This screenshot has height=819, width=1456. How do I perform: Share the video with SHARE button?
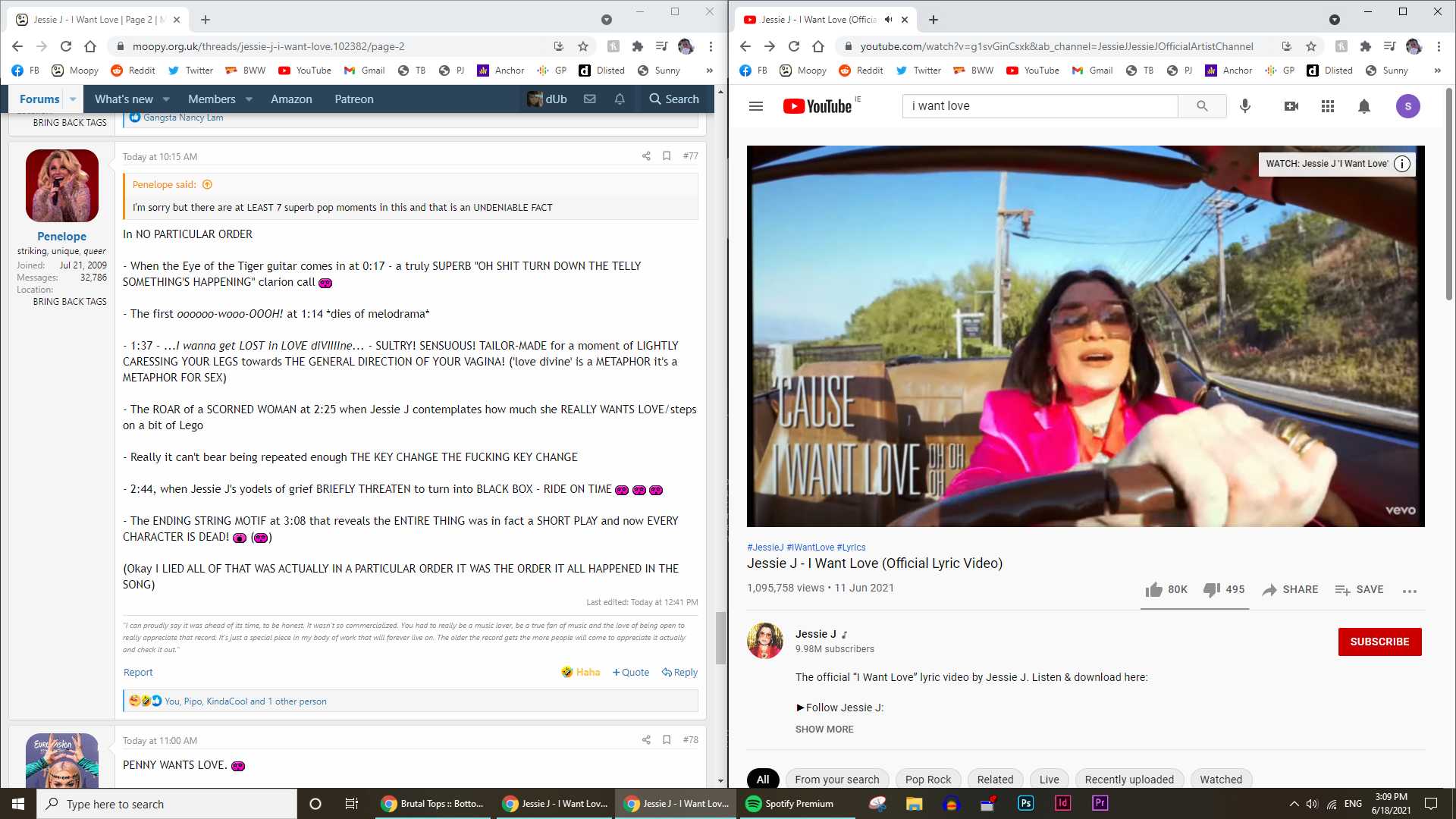(1290, 589)
